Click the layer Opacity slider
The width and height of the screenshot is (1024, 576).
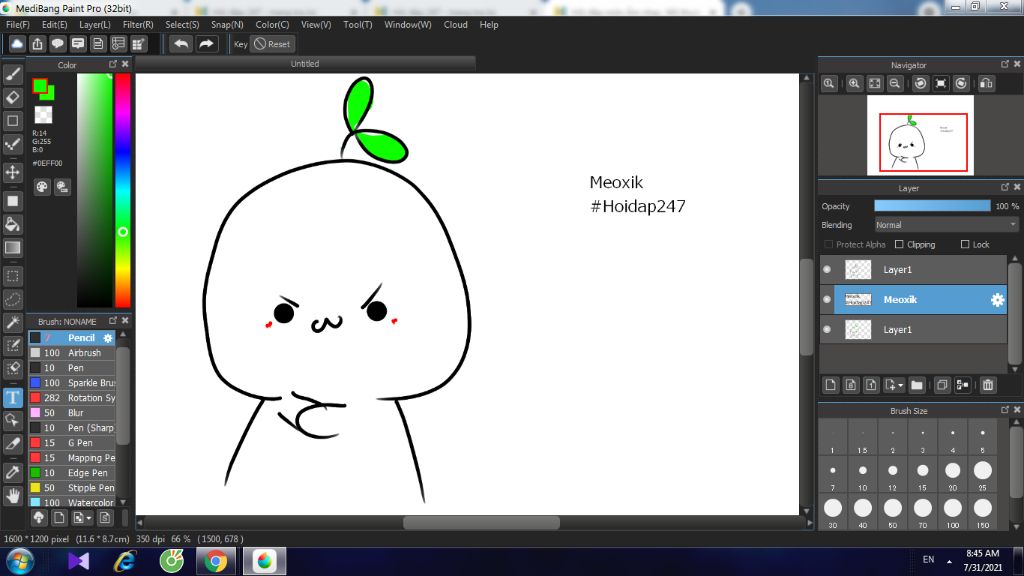pos(932,206)
